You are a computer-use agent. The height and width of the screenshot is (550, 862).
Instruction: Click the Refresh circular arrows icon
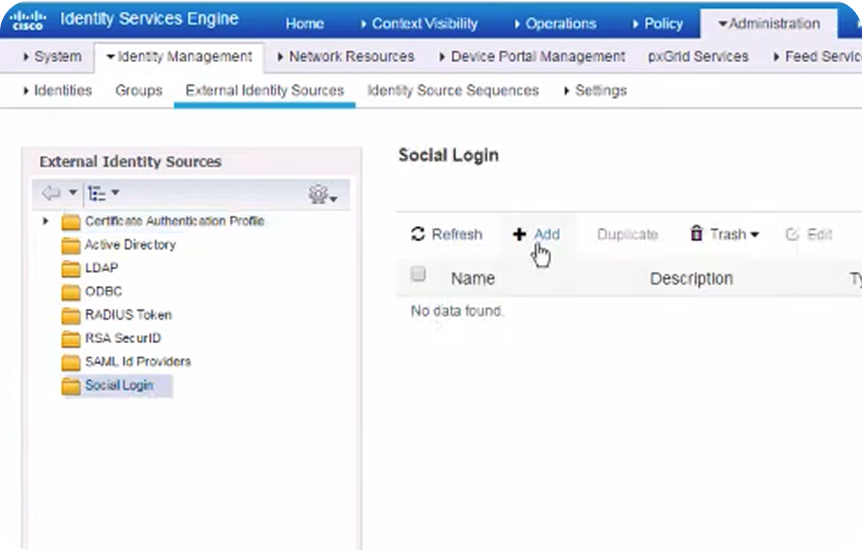[x=418, y=234]
